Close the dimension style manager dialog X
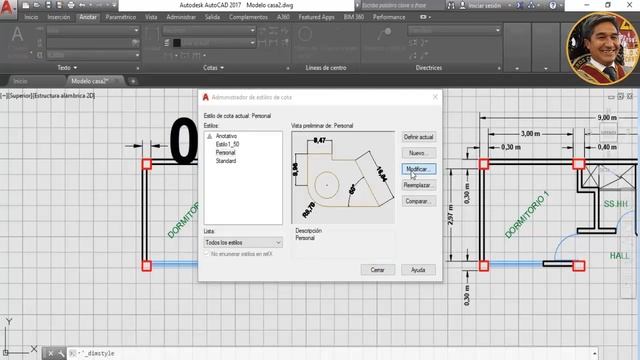 (x=435, y=97)
